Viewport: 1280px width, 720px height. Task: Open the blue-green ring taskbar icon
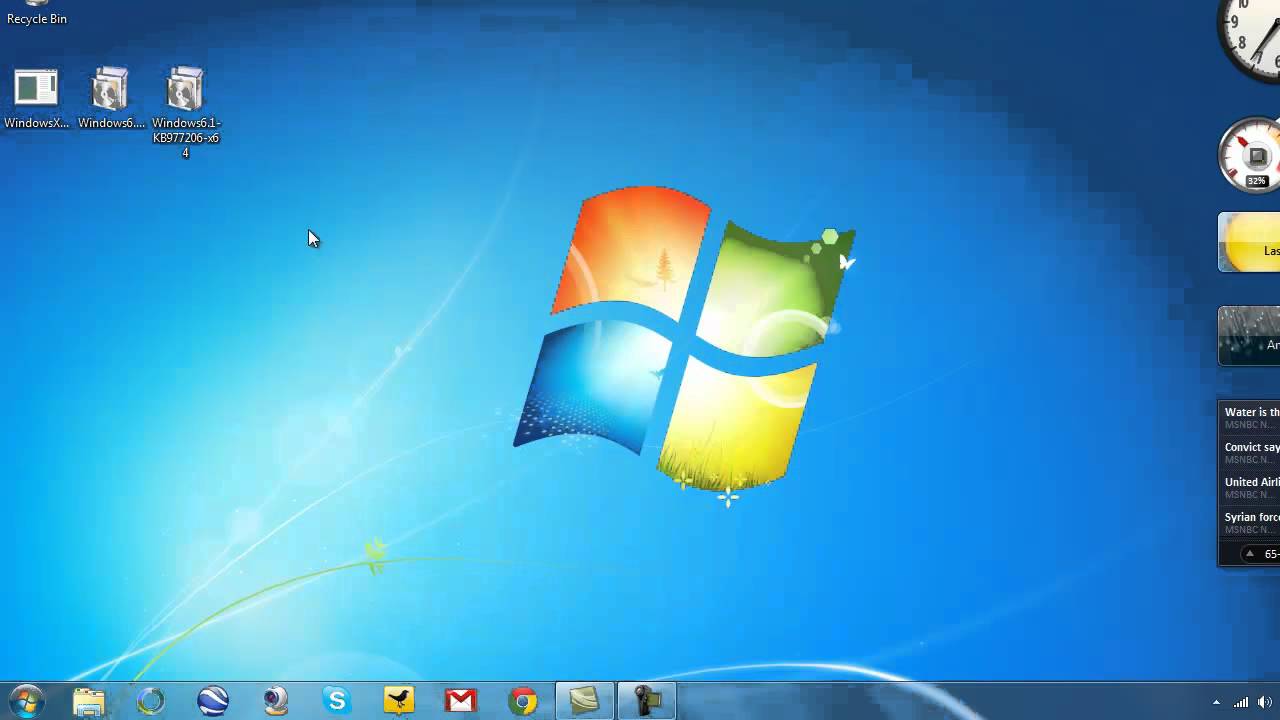pos(151,701)
